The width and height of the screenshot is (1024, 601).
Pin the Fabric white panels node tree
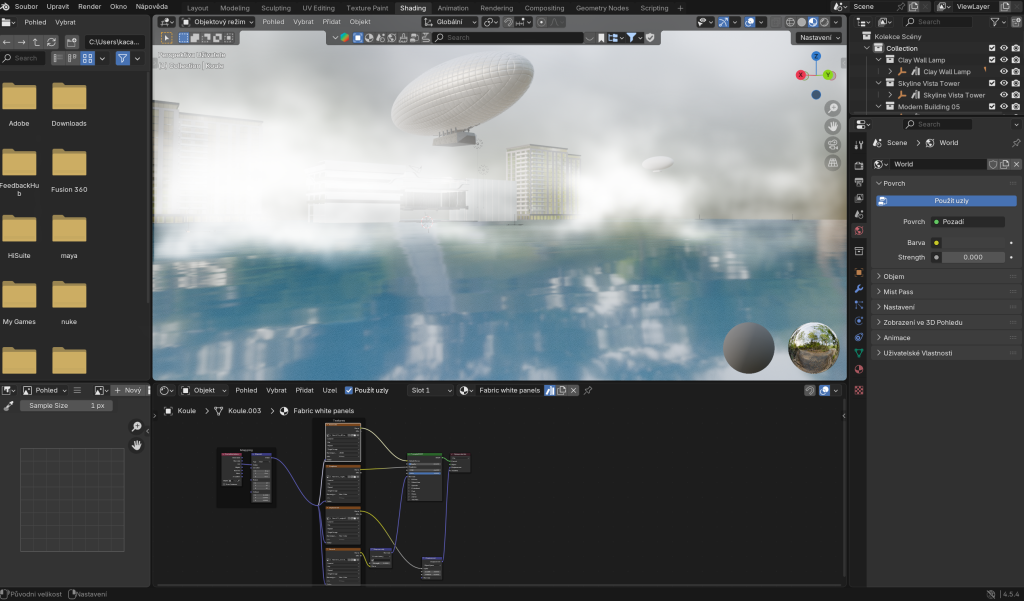coord(588,390)
